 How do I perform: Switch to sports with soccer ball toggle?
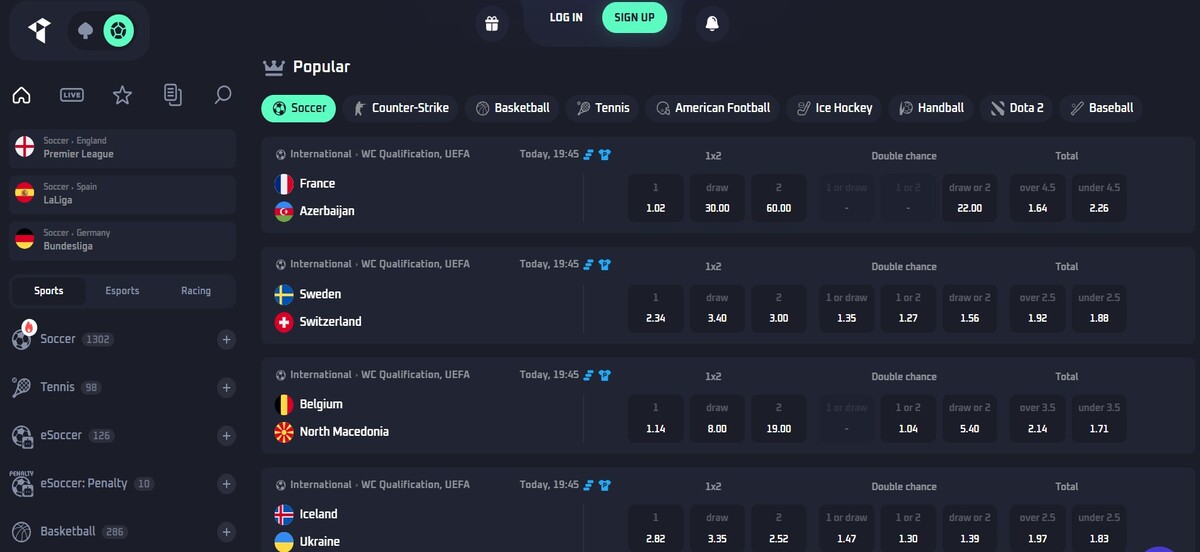click(118, 31)
